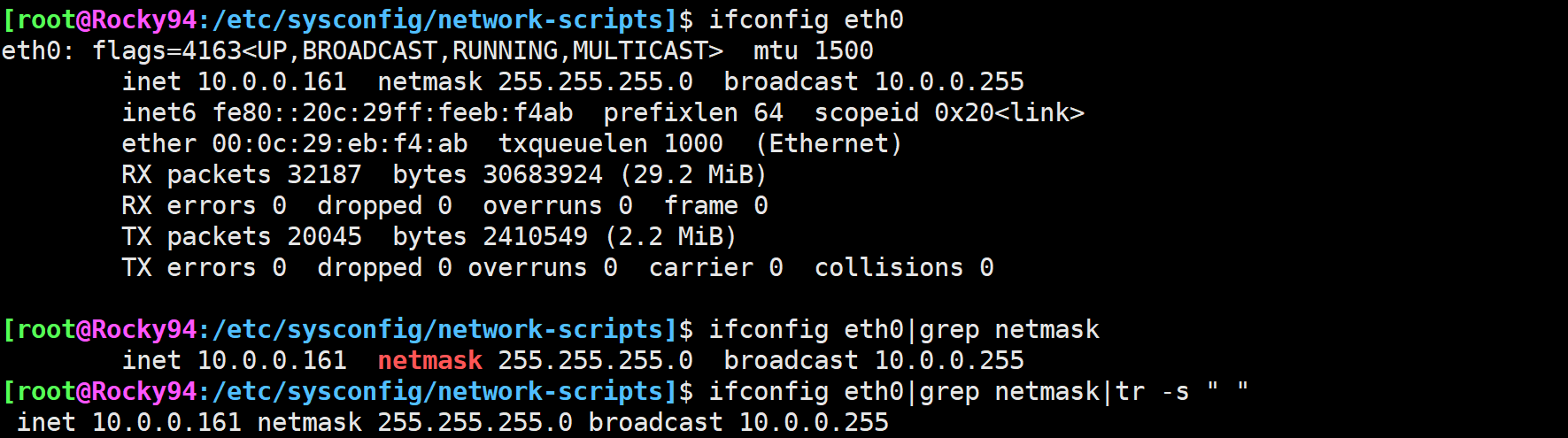Click the scopeid 0x20<link> text
This screenshot has width=1568, height=438.
click(948, 113)
